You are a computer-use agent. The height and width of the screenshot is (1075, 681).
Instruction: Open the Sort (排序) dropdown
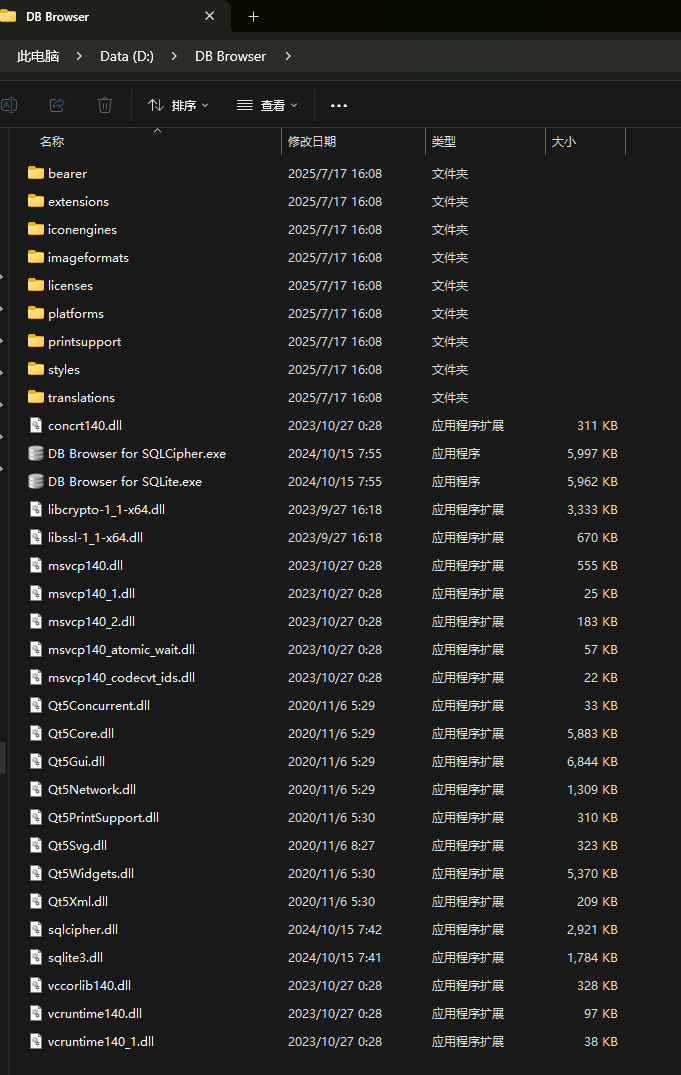point(178,105)
